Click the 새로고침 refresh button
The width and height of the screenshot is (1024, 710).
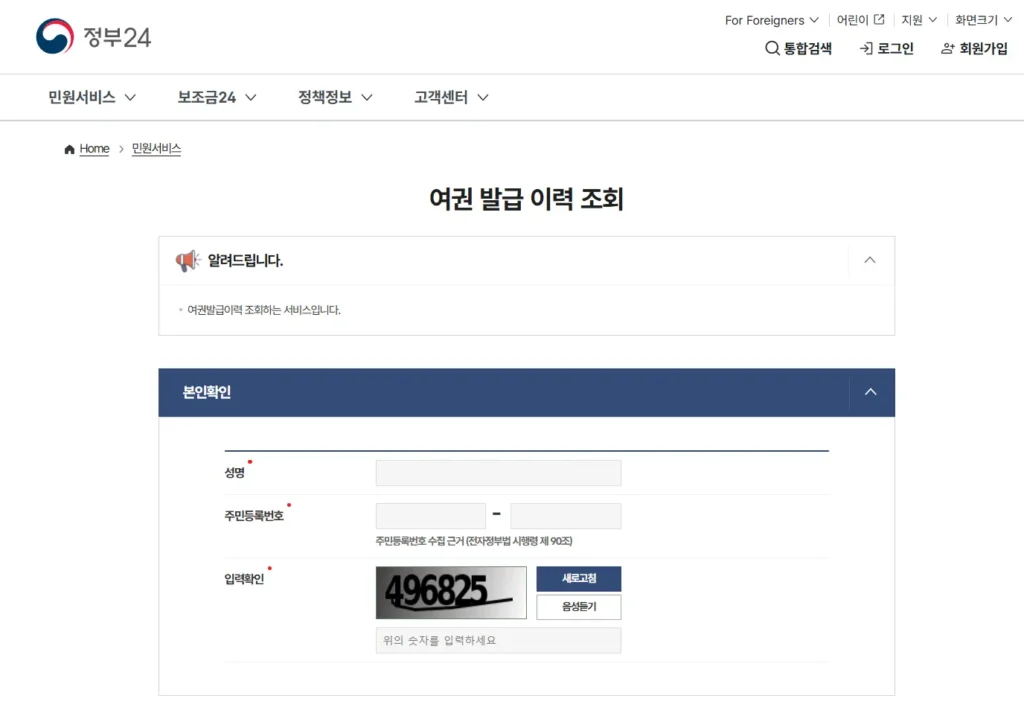pyautogui.click(x=579, y=579)
